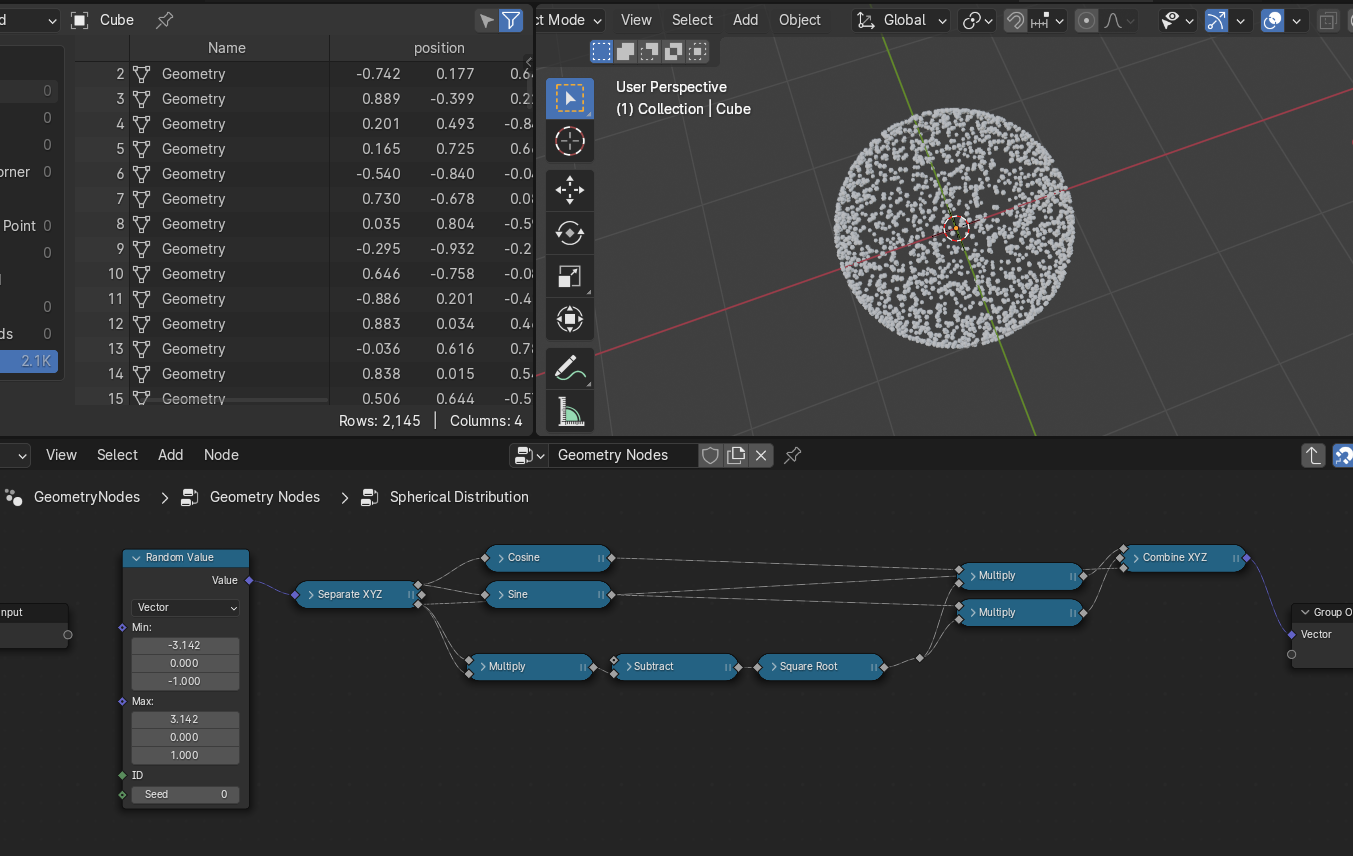Activate the Rotate tool
1353x856 pixels.
pos(569,233)
